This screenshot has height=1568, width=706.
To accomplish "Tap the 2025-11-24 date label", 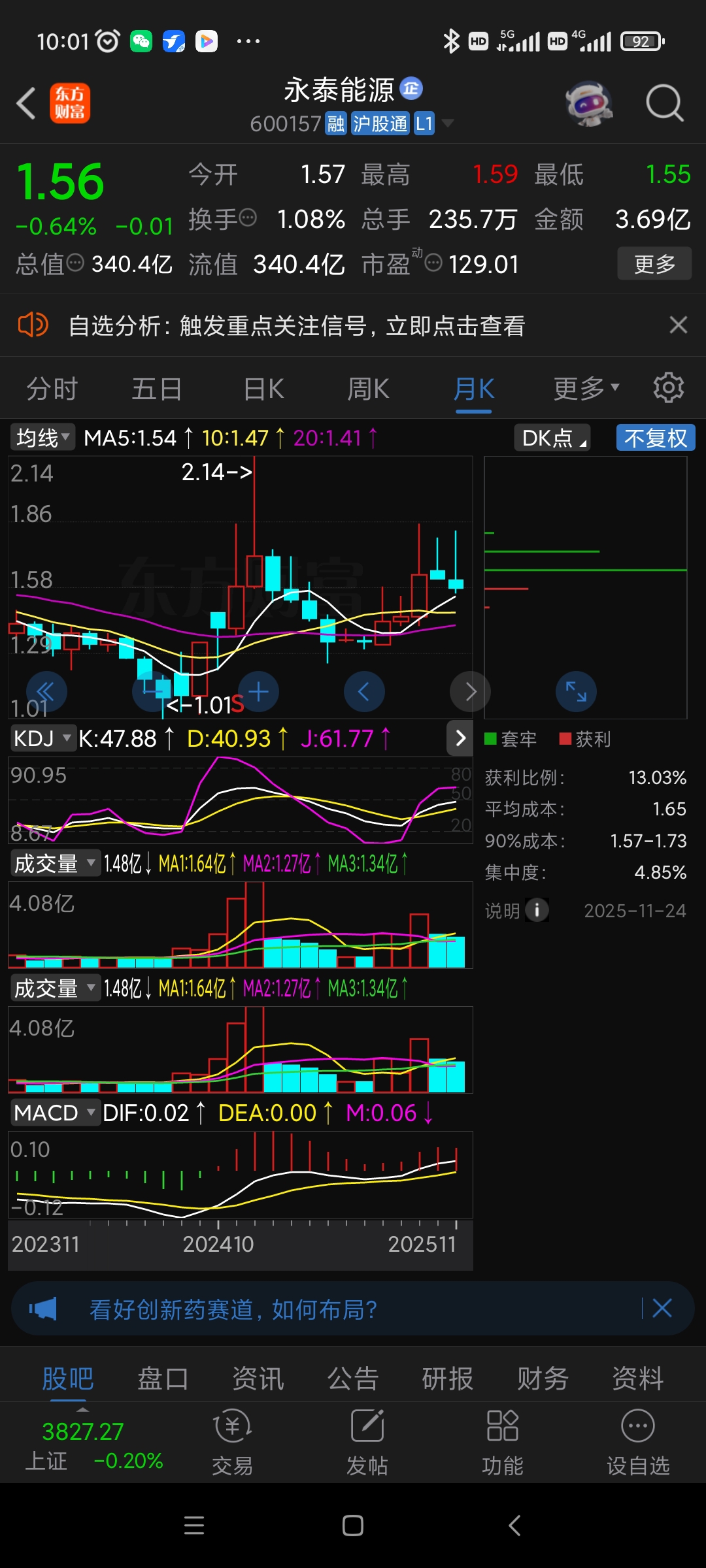I will click(x=635, y=911).
